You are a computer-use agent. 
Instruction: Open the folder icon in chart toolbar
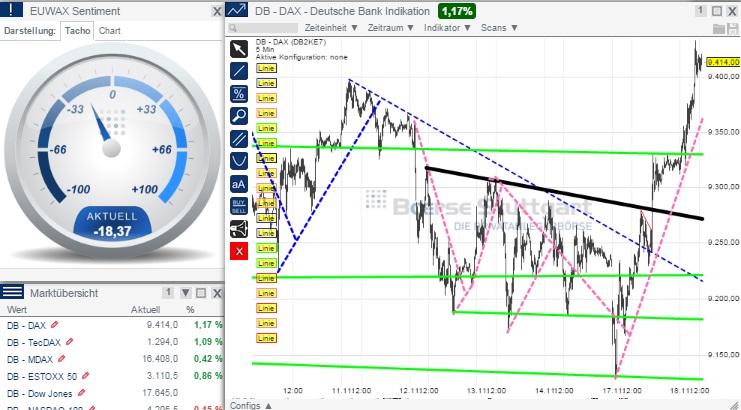click(719, 29)
